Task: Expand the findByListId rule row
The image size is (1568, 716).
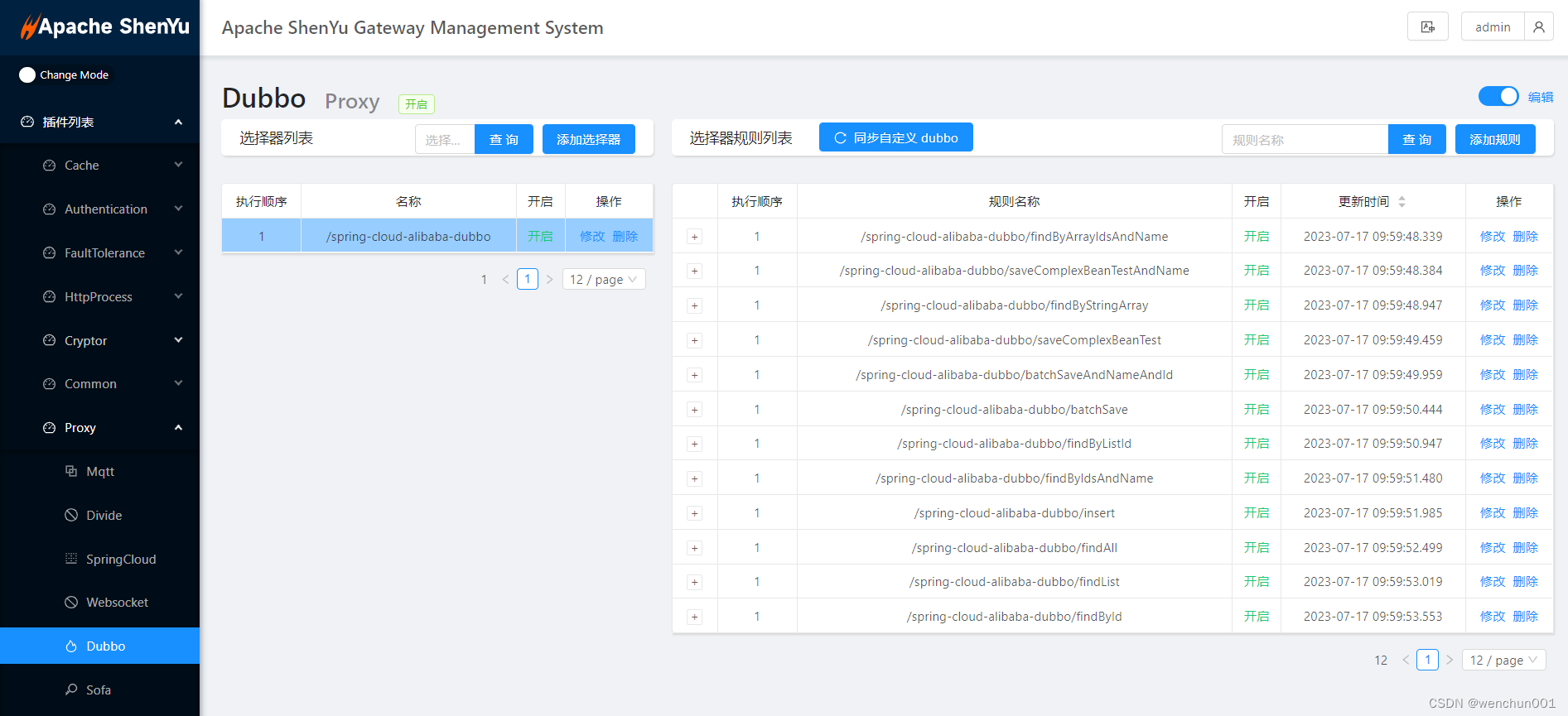Action: [695, 444]
